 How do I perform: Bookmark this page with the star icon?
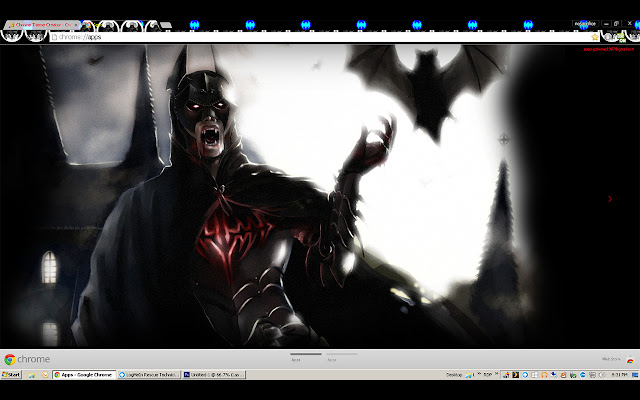pos(595,37)
